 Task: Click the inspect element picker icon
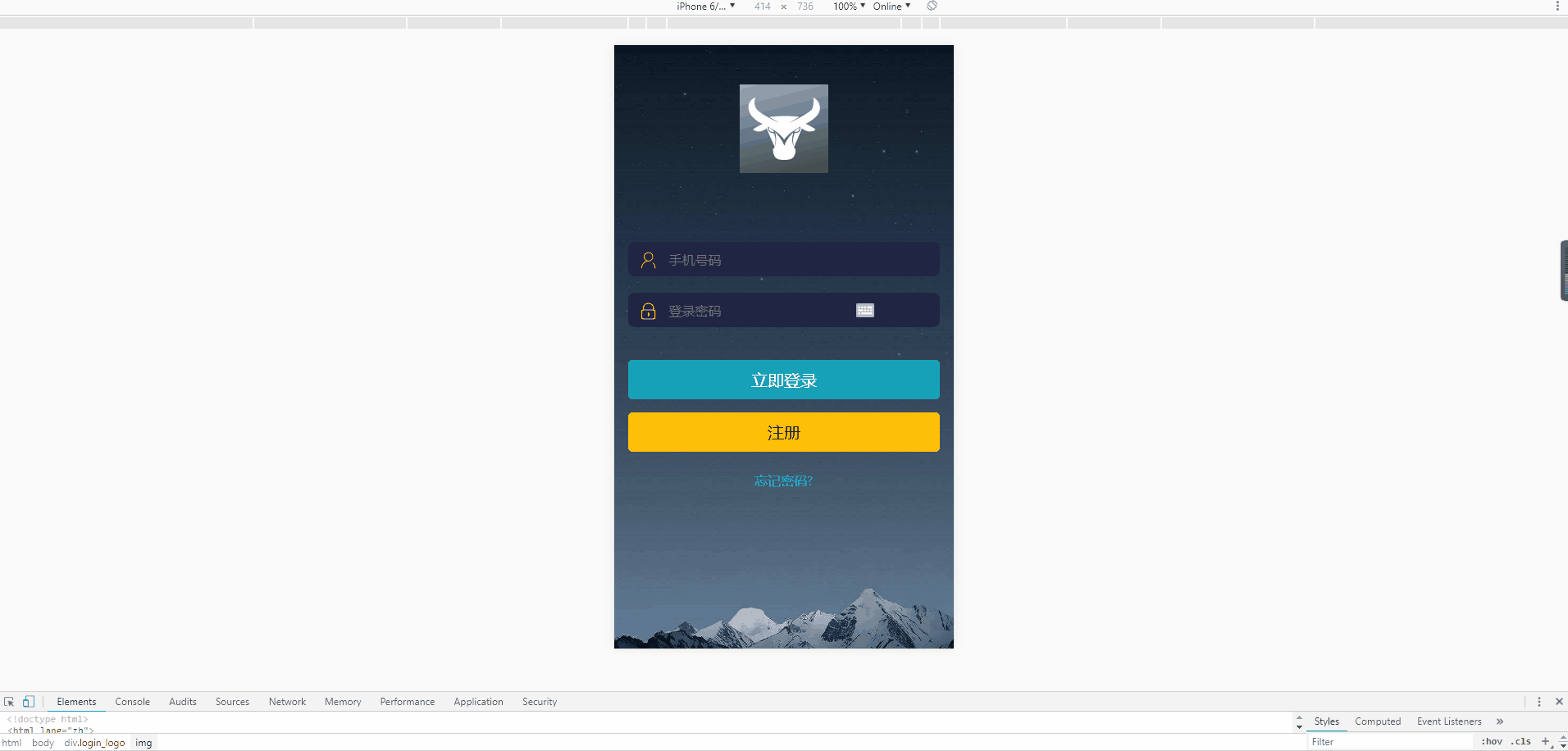pos(9,702)
